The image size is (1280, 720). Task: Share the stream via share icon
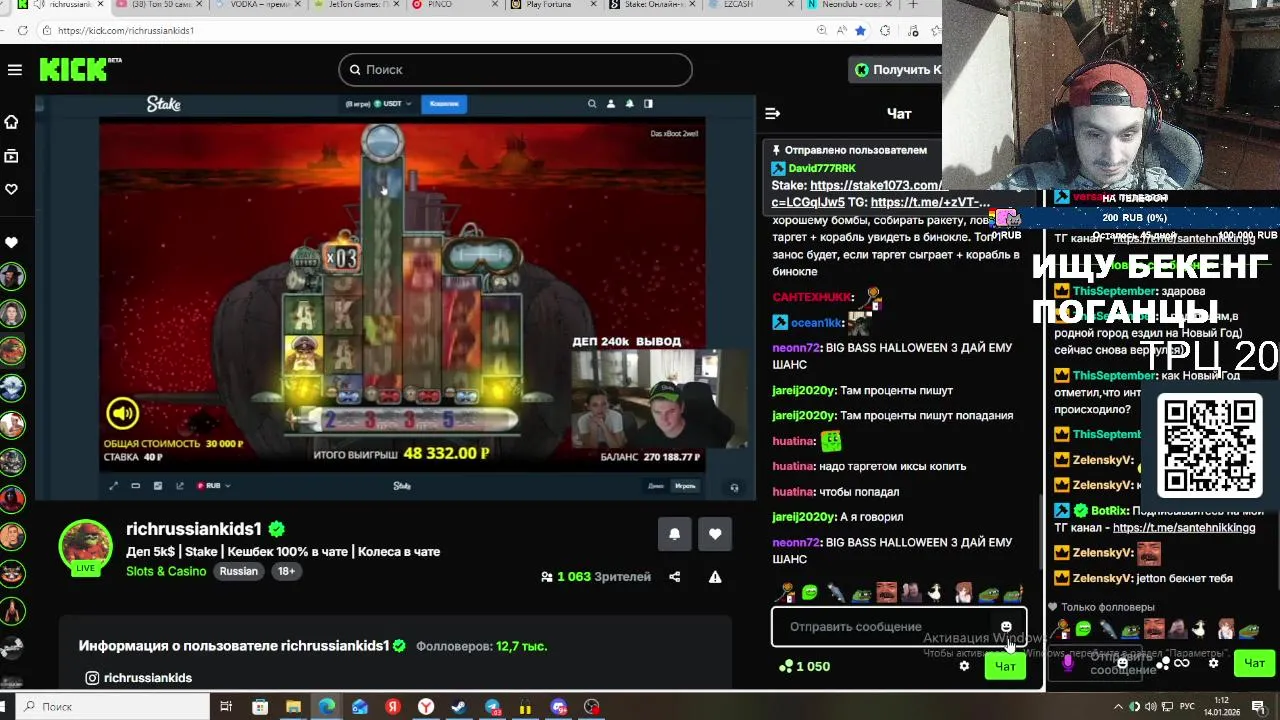[x=674, y=577]
